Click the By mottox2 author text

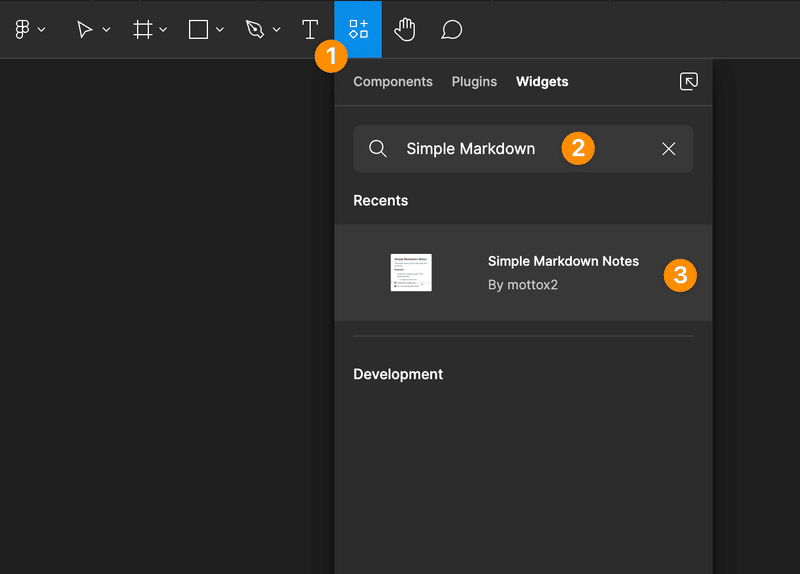point(523,285)
